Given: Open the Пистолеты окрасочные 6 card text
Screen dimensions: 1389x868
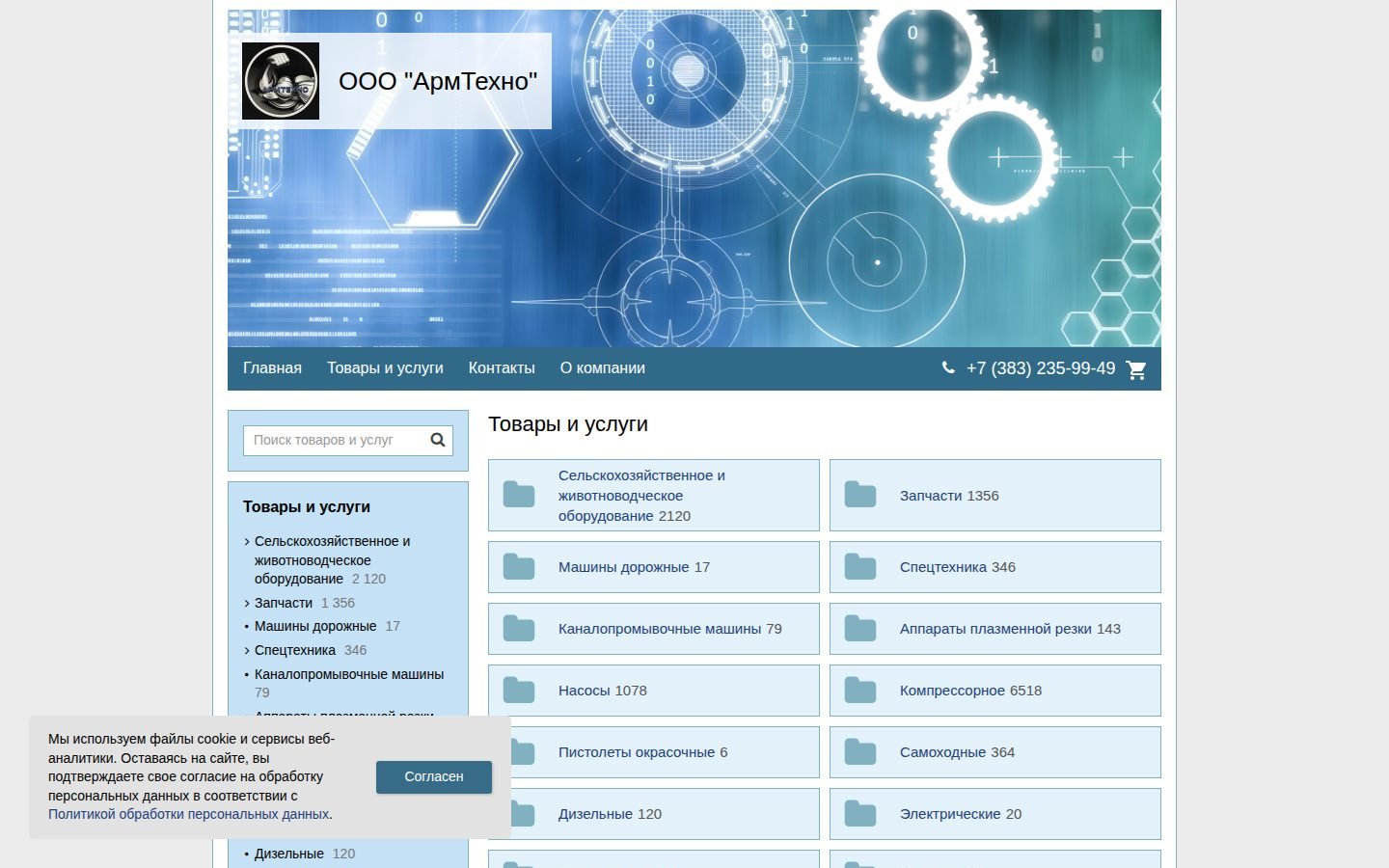Looking at the screenshot, I should click(x=643, y=752).
